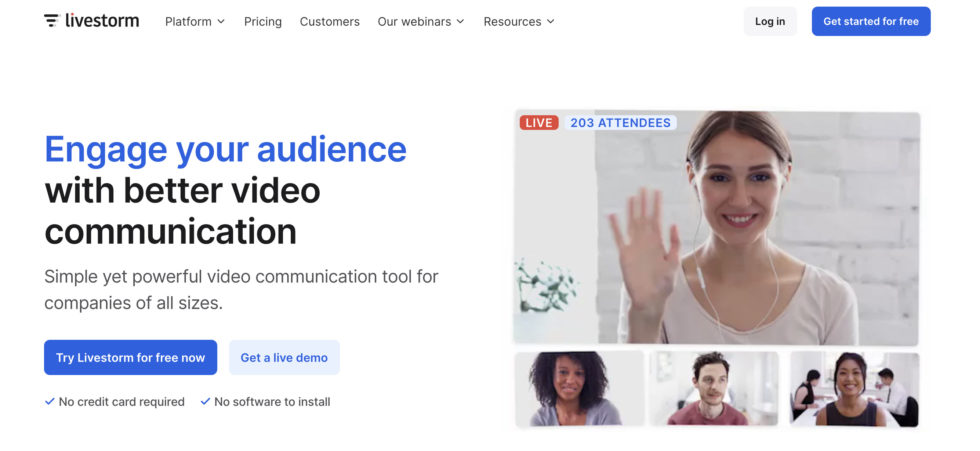Click the Engage your audience headline
The image size is (980, 451).
[226, 149]
